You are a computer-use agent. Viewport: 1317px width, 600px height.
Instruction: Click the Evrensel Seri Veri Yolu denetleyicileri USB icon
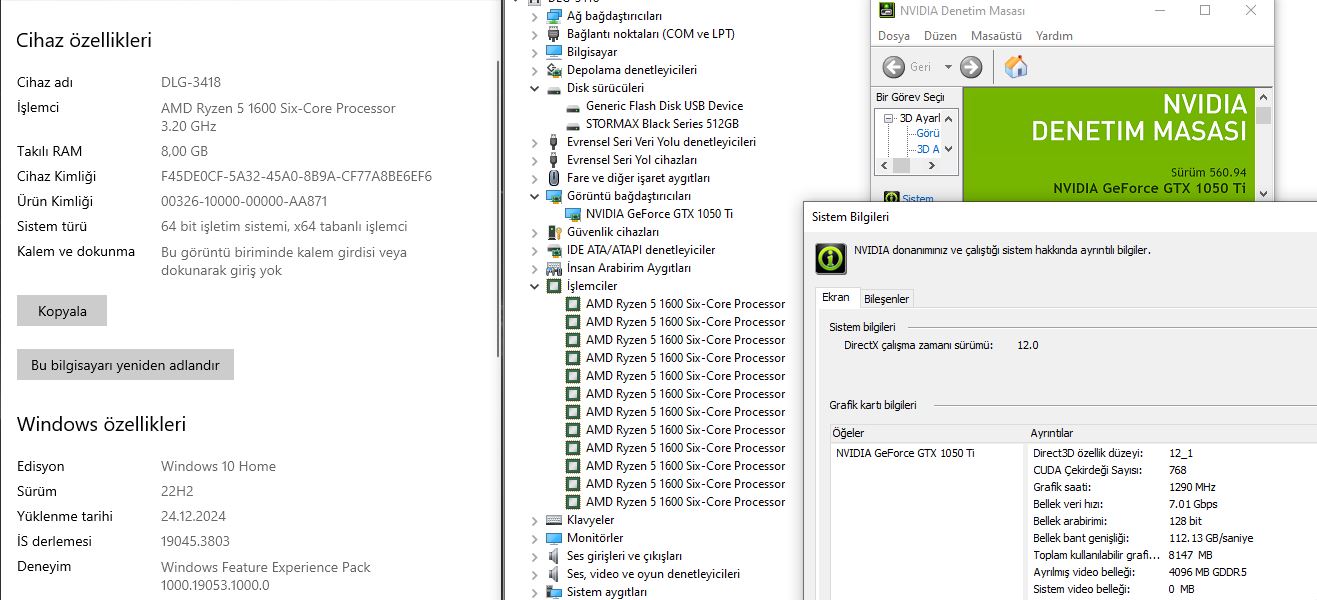coord(554,142)
